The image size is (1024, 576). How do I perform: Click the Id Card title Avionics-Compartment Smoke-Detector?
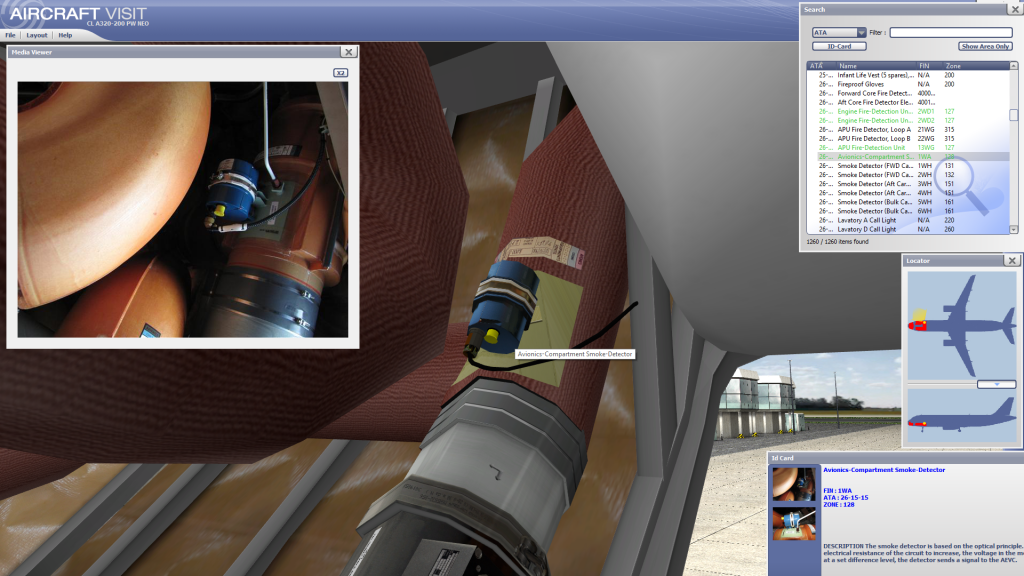pyautogui.click(x=884, y=470)
